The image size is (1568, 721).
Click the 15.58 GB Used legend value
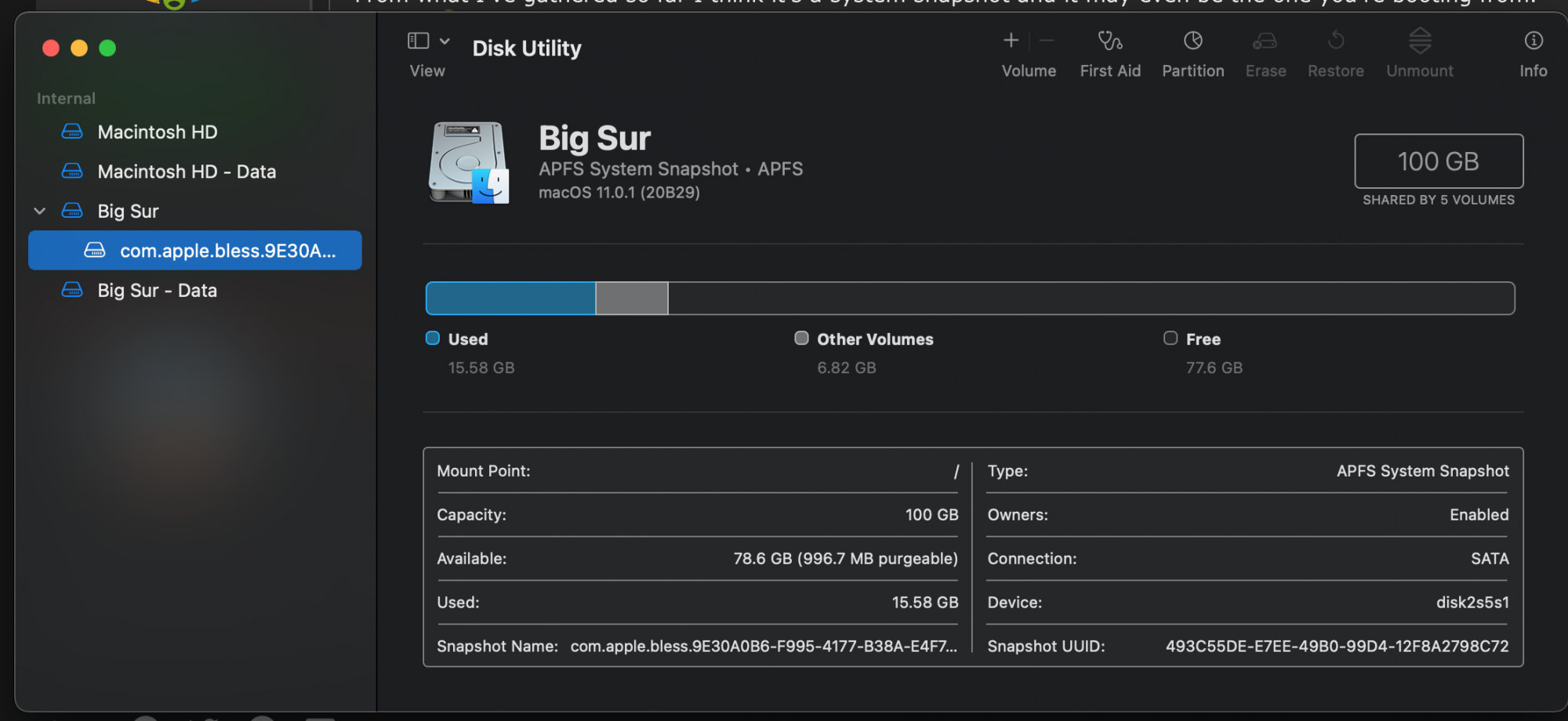click(481, 368)
